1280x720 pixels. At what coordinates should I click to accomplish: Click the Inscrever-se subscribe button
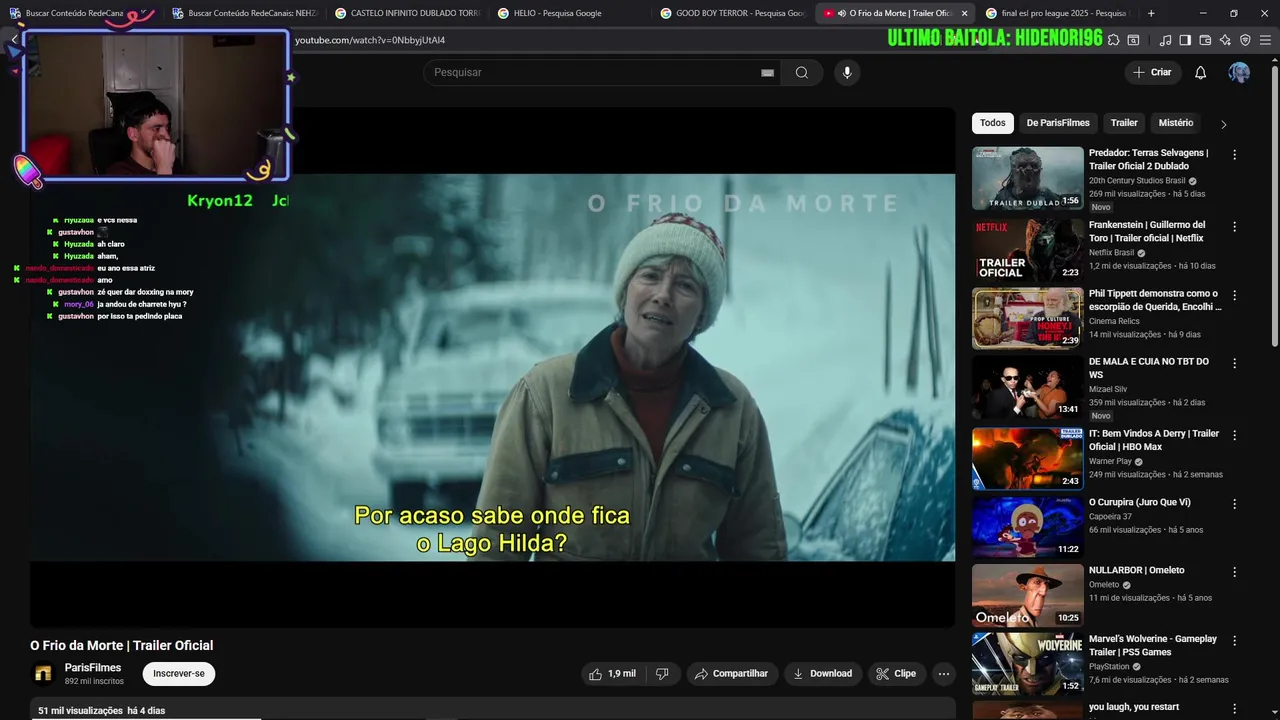pyautogui.click(x=179, y=674)
